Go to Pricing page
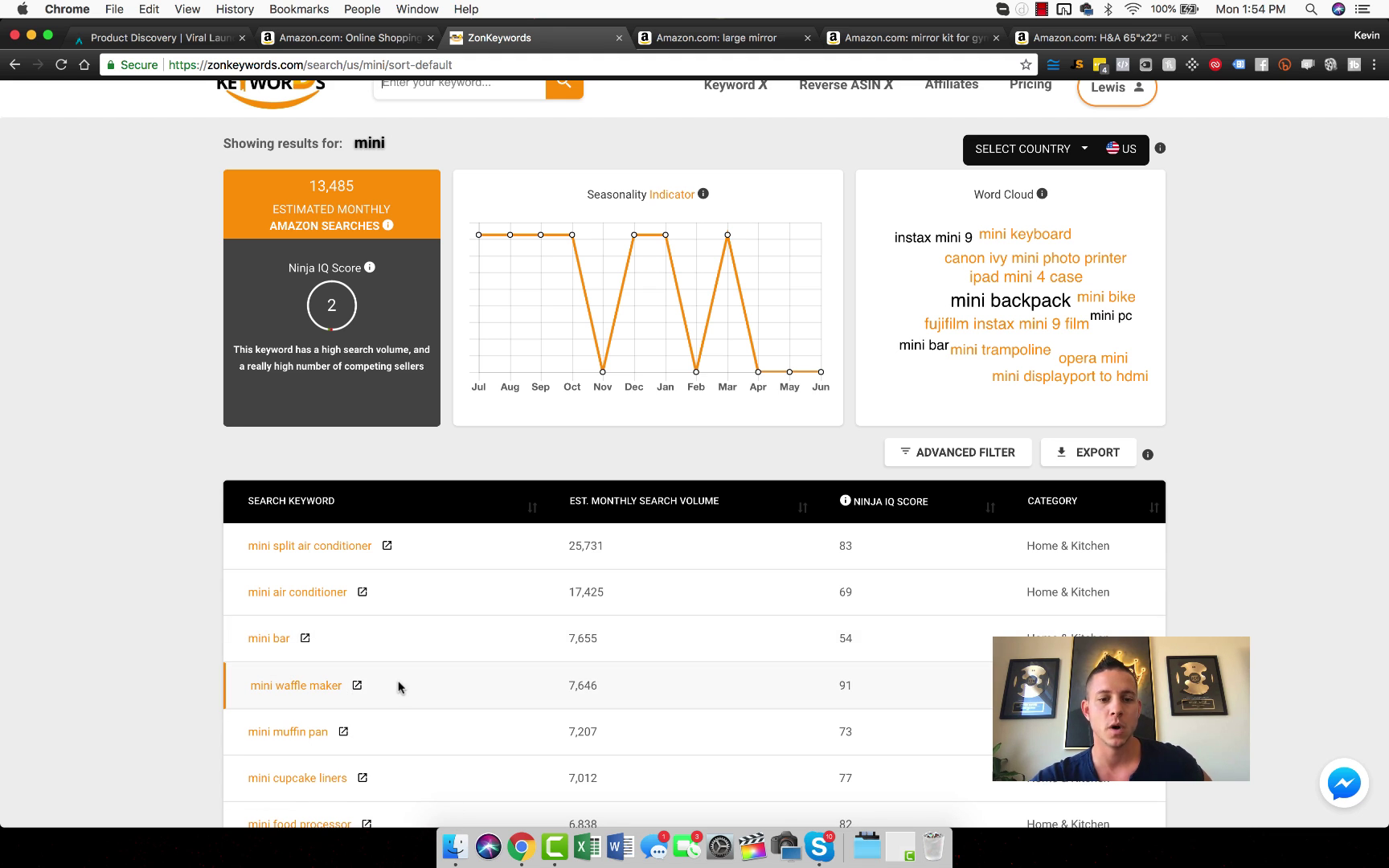The width and height of the screenshot is (1389, 868). coord(1030,84)
